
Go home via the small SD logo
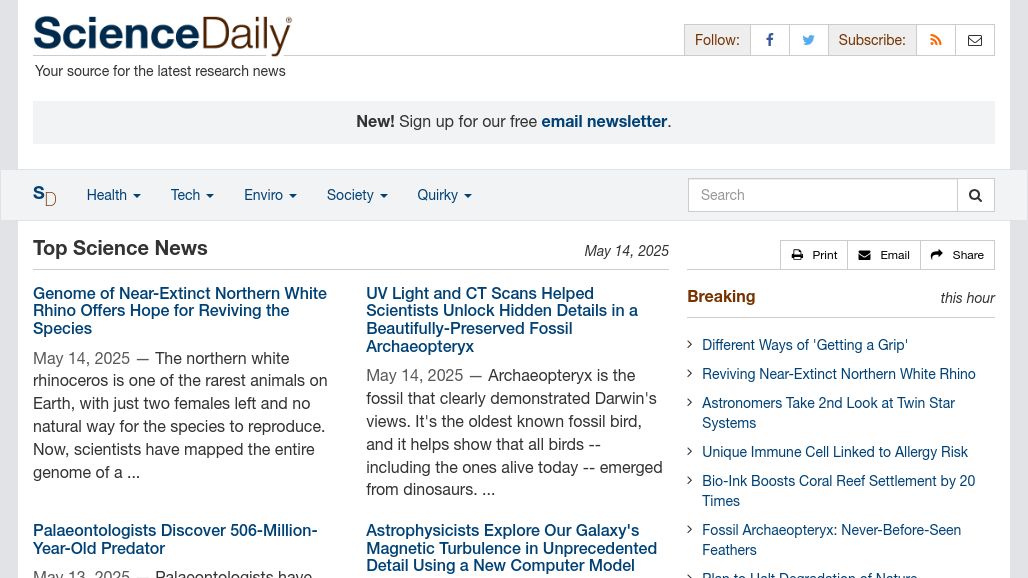pos(45,195)
